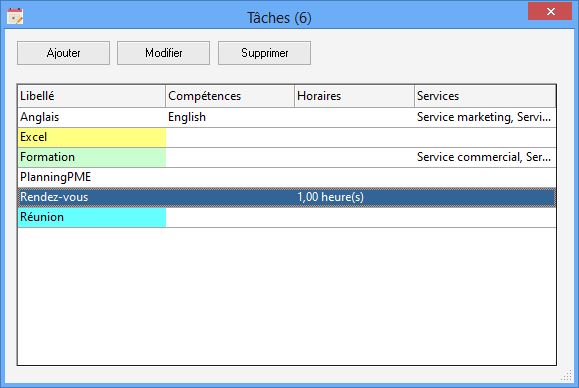
Task: Click the Ajouter button
Action: point(63,53)
